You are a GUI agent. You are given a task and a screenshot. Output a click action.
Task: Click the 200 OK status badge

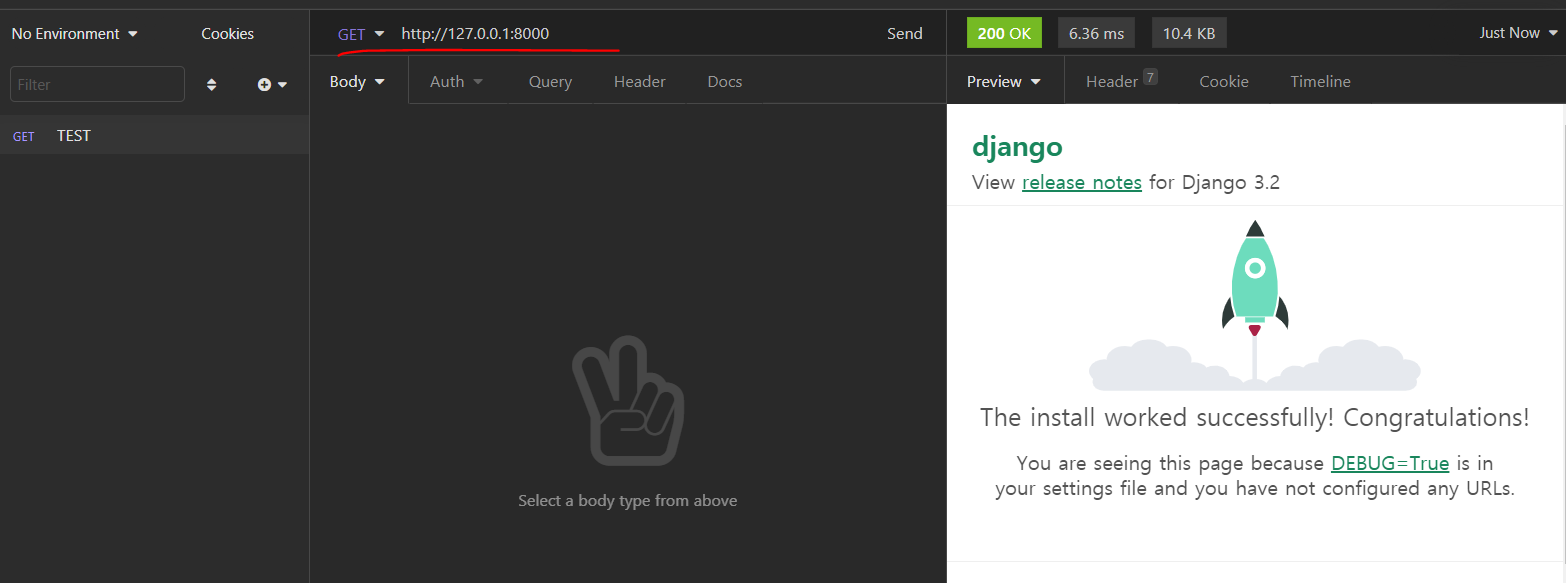(1004, 33)
